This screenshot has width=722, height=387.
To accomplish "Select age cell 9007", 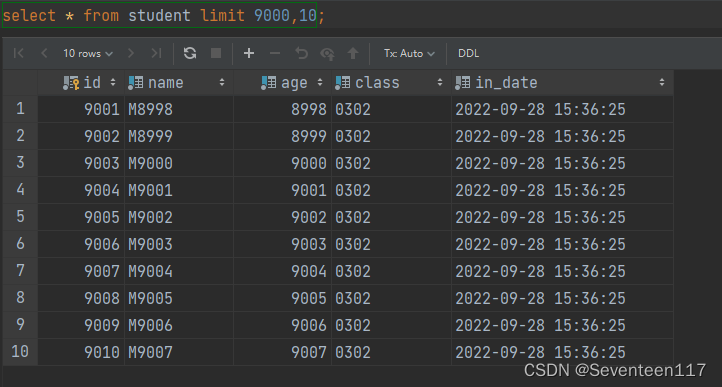I will pyautogui.click(x=283, y=352).
